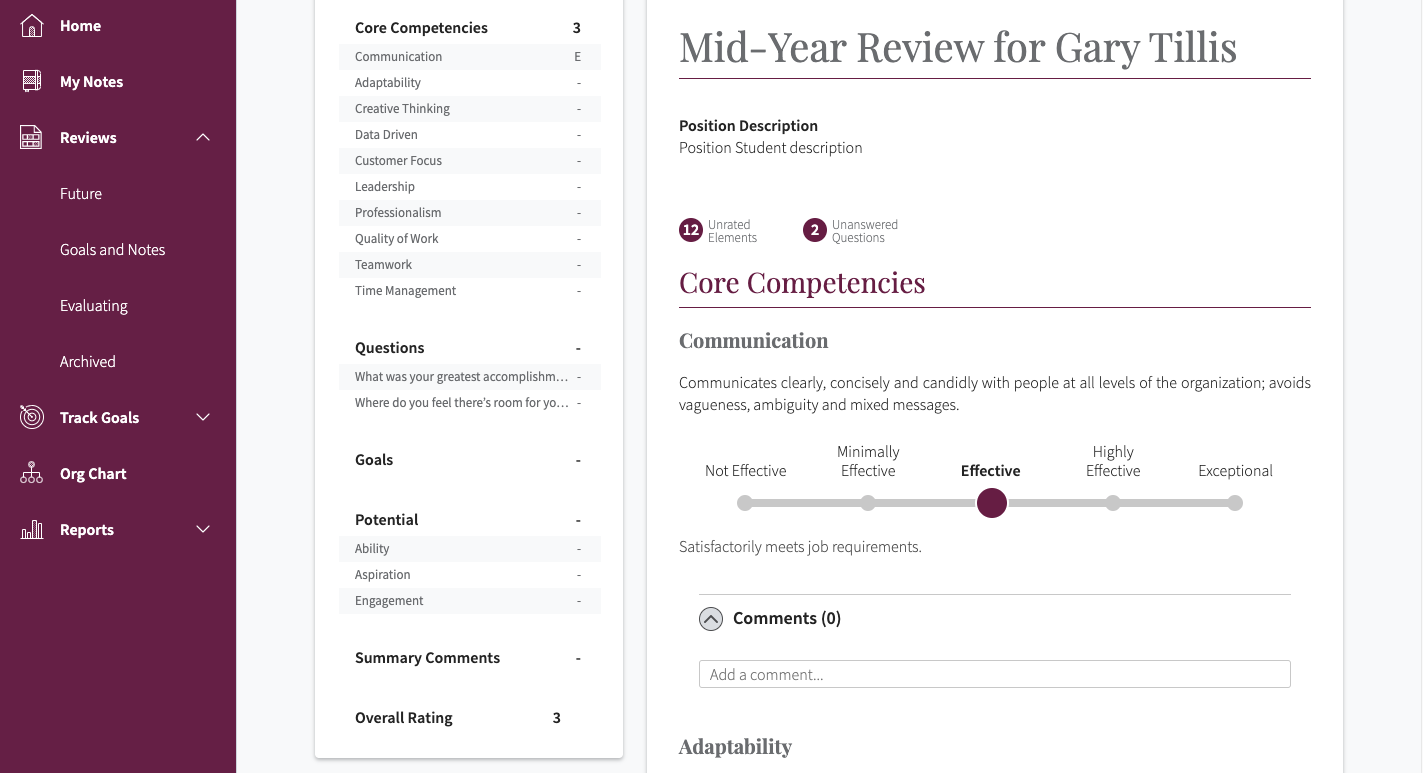Go to Archived reviews
The width and height of the screenshot is (1423, 773).
tap(88, 362)
